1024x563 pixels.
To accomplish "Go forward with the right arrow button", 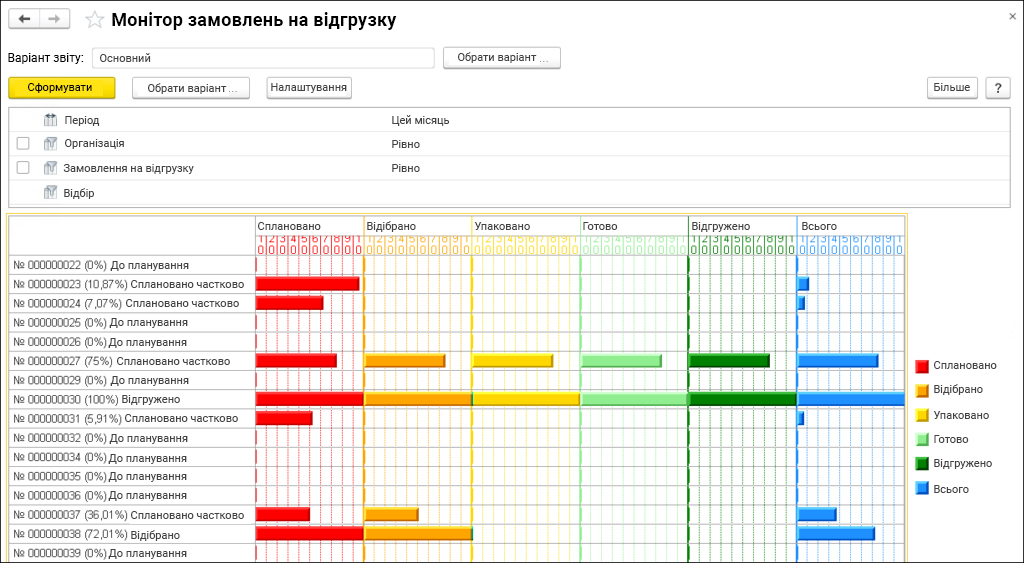I will click(55, 20).
